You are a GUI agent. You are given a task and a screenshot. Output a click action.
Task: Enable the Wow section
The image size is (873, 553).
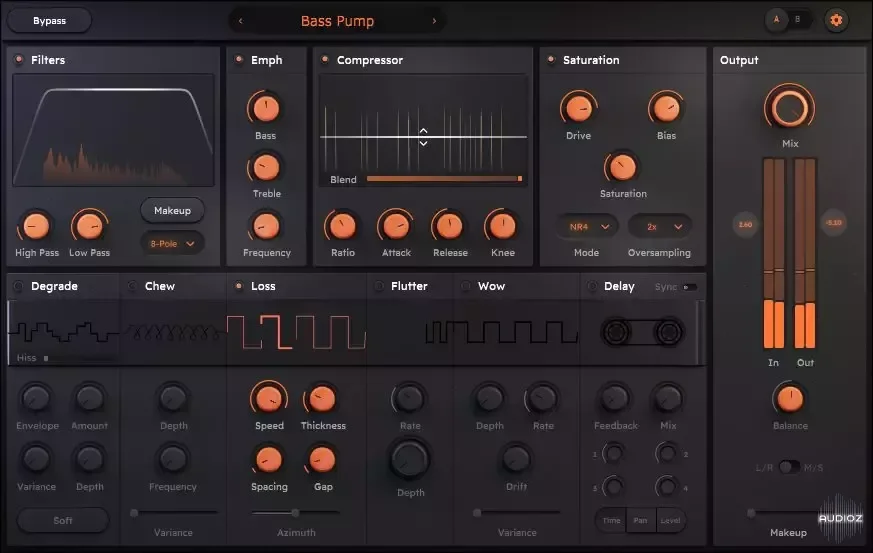point(465,286)
